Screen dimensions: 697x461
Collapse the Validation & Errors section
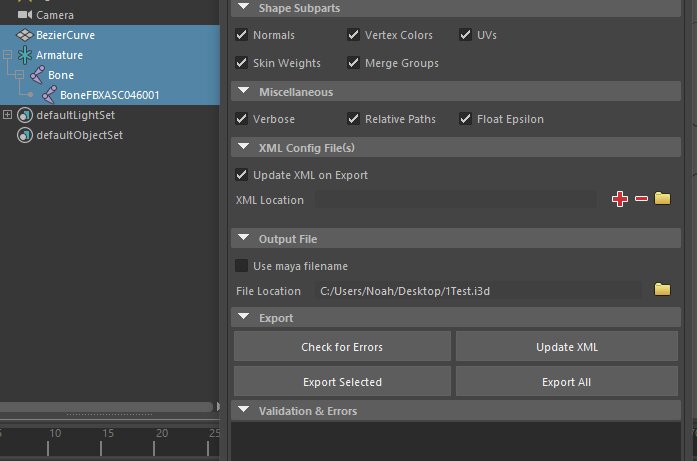click(x=241, y=411)
